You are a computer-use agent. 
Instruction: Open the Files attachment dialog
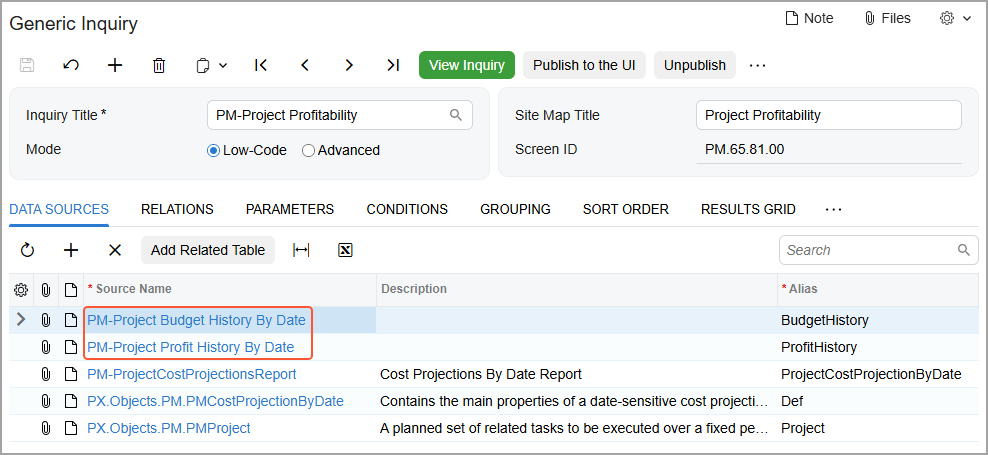(x=887, y=18)
